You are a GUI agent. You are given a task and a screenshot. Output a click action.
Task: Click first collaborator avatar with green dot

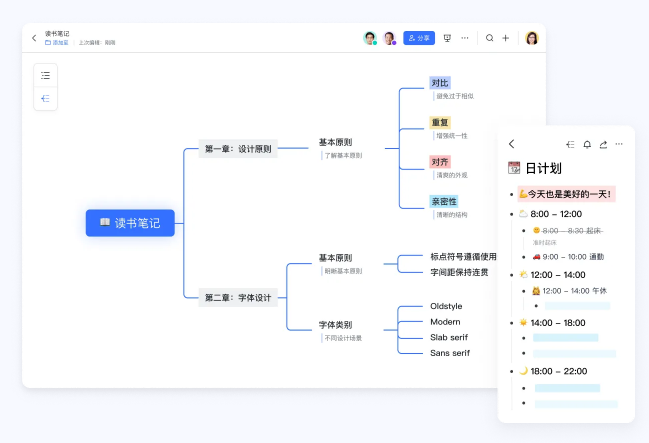coord(370,38)
